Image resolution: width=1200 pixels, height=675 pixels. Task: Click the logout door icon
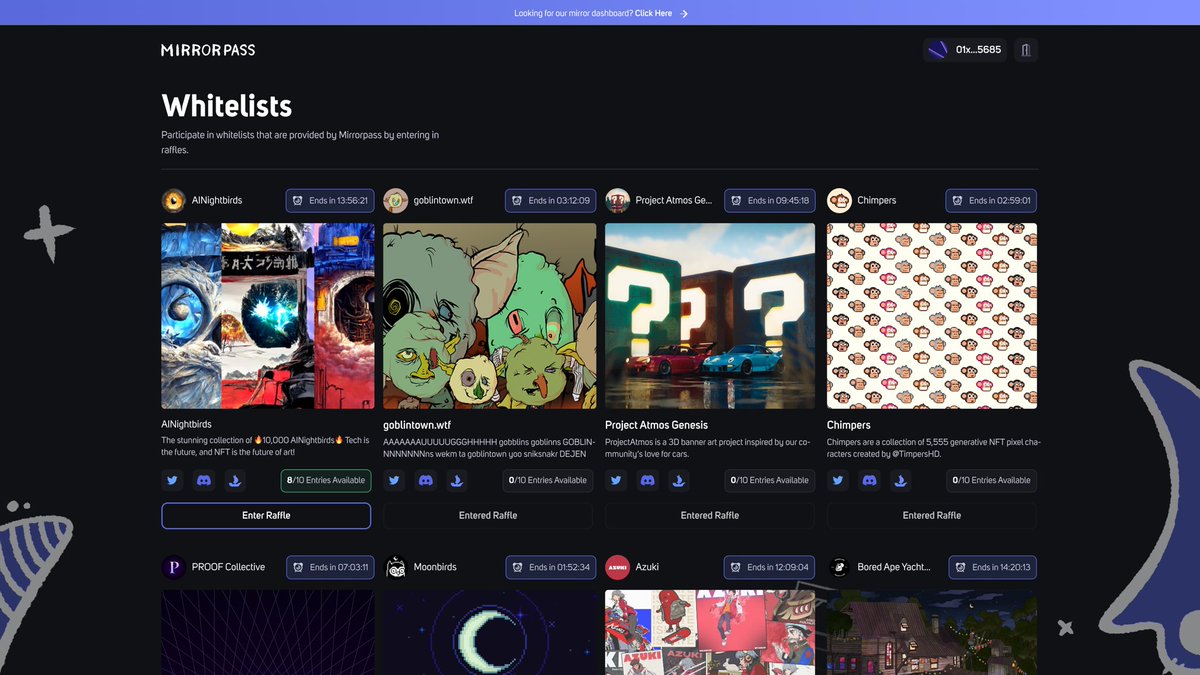click(x=1026, y=50)
